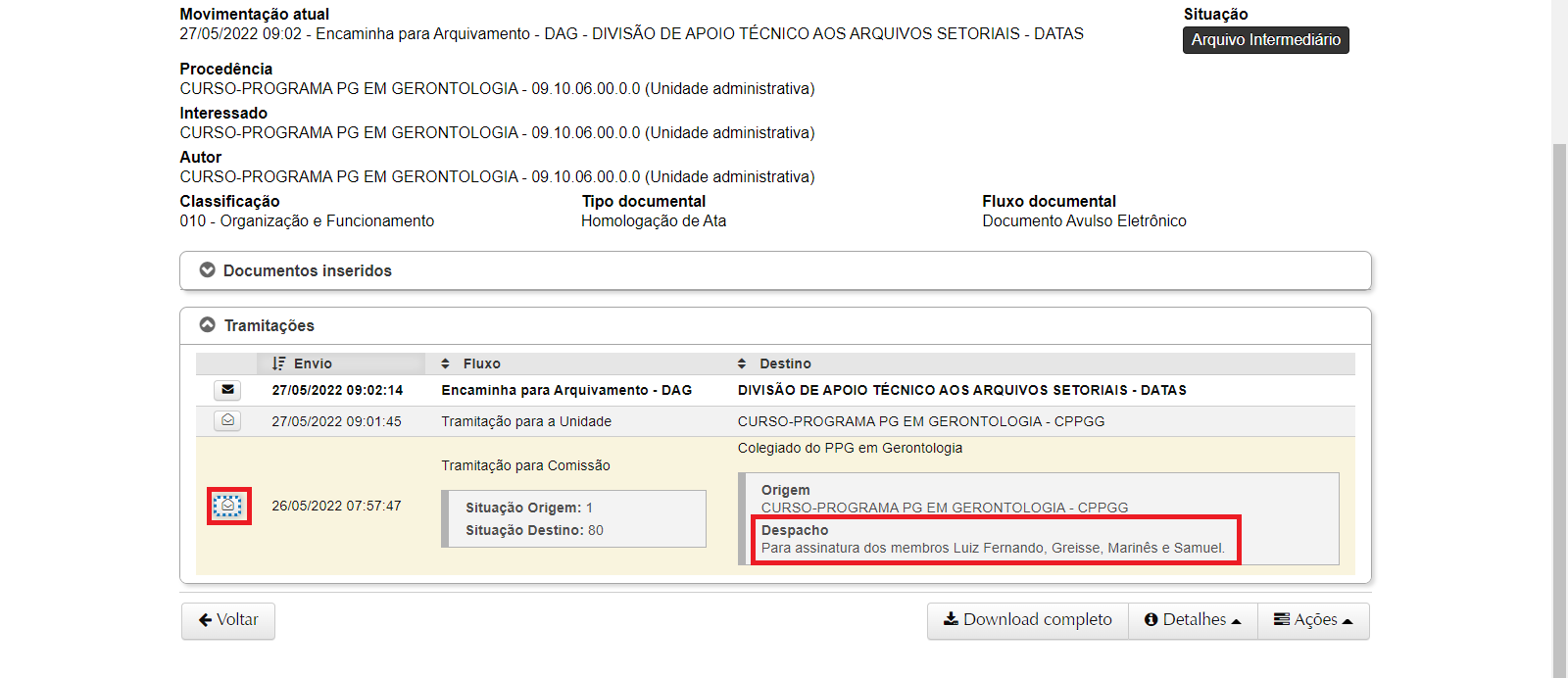
Task: Click the Situação Origem details box
Action: click(573, 518)
